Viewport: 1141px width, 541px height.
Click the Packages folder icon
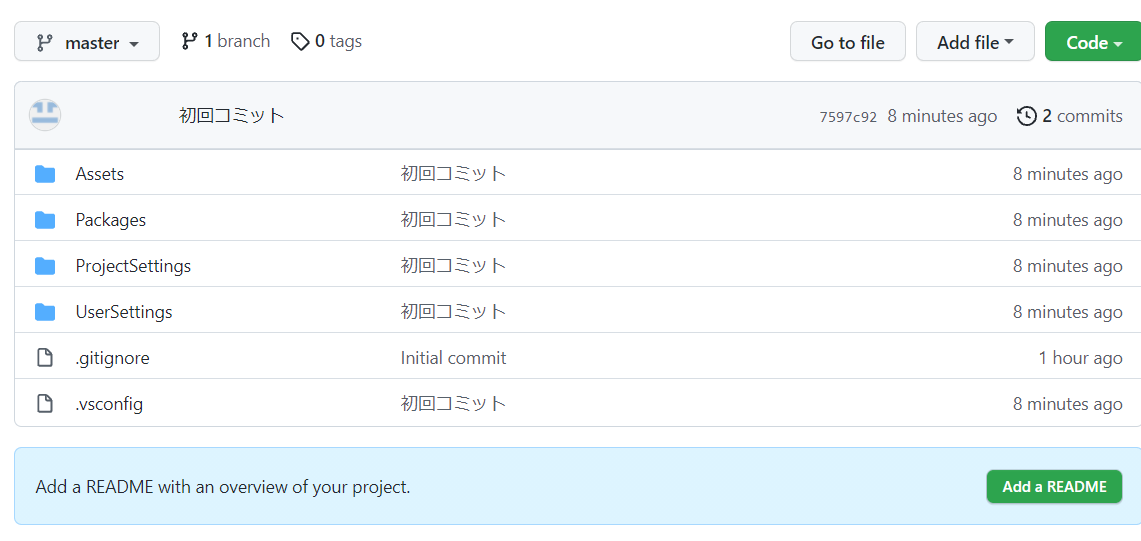(45, 220)
